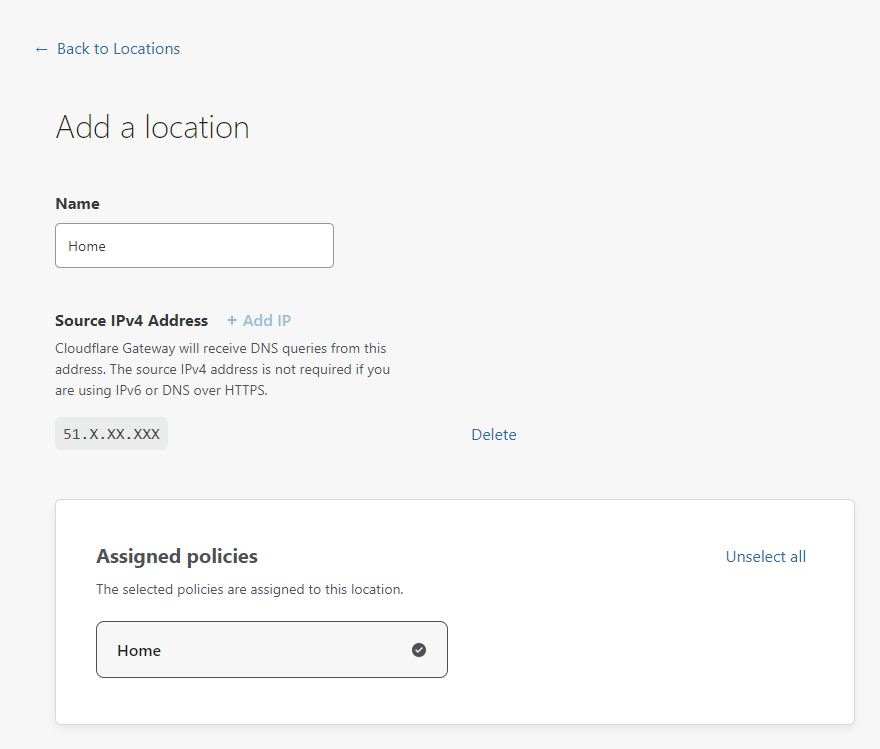Go back to Locations page

[118, 49]
